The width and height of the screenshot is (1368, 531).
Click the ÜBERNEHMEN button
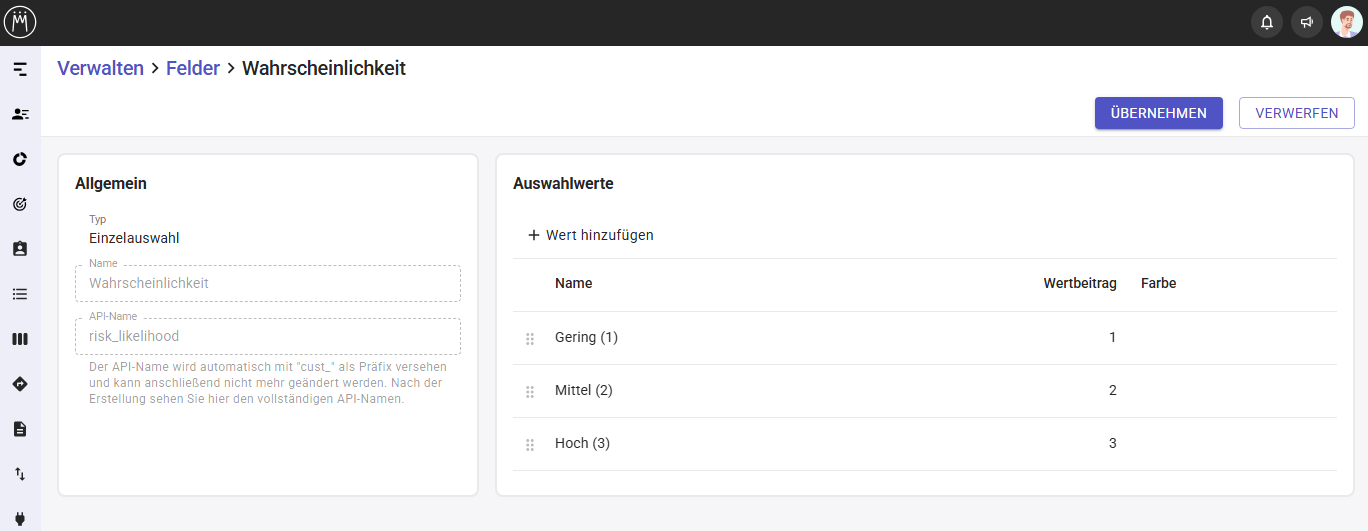1158,113
